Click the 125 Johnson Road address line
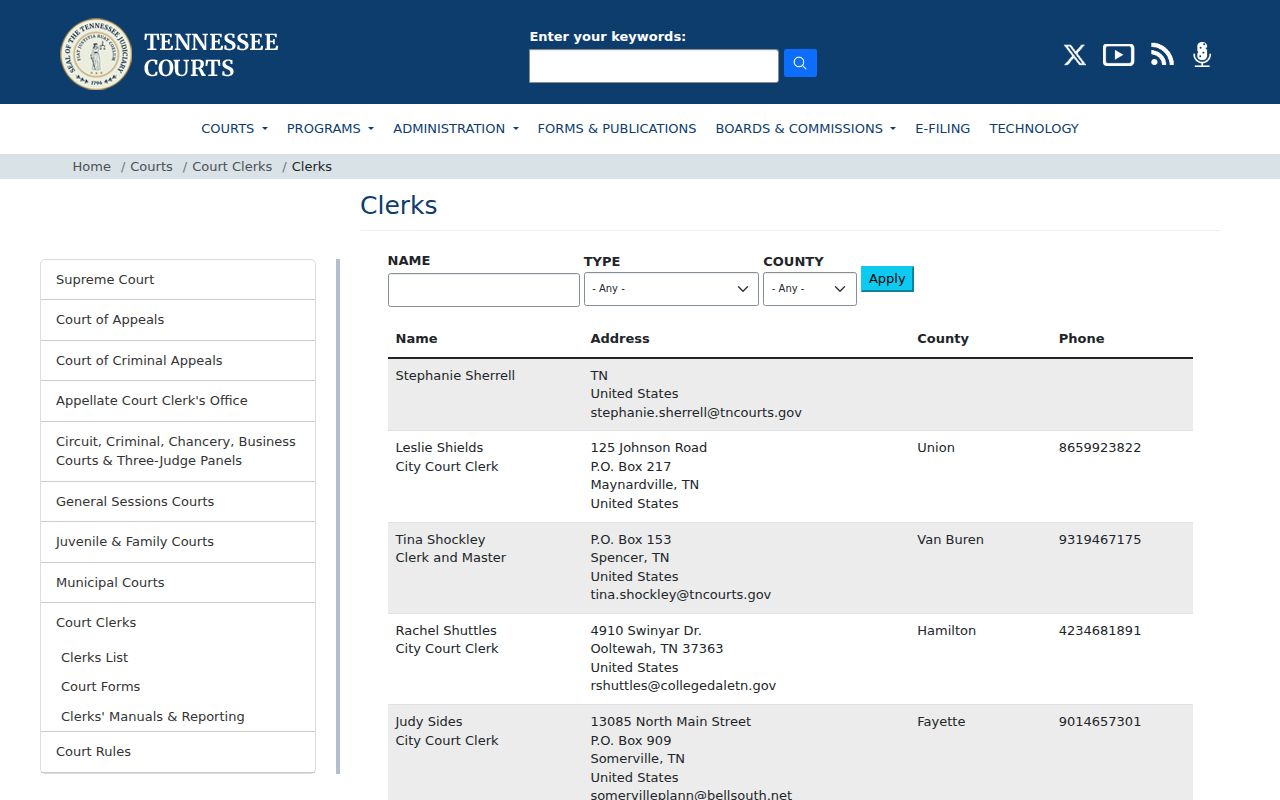Viewport: 1280px width, 800px height. pyautogui.click(x=648, y=448)
